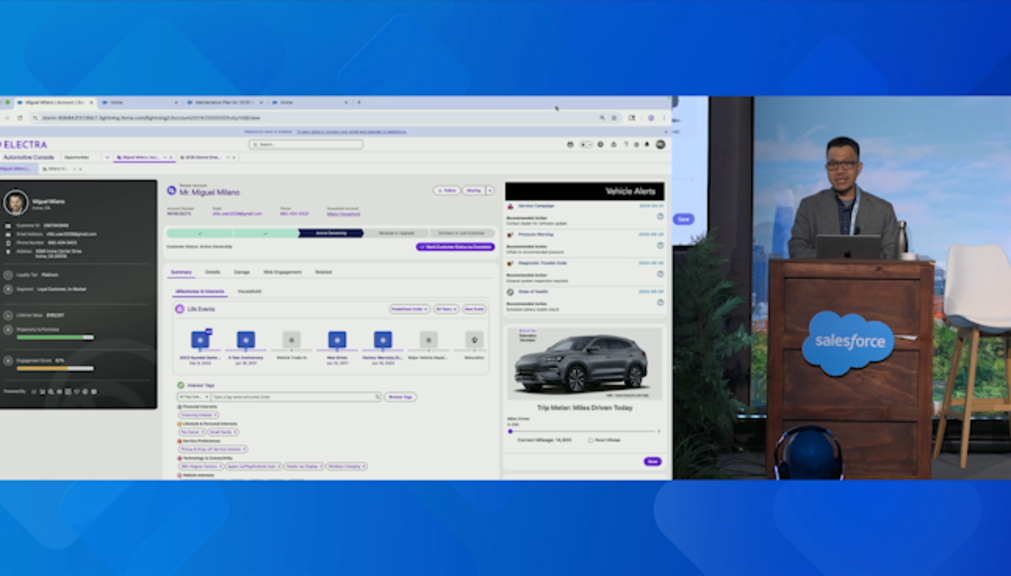
Task: Expand the All Years filter dropdown
Action: [445, 309]
